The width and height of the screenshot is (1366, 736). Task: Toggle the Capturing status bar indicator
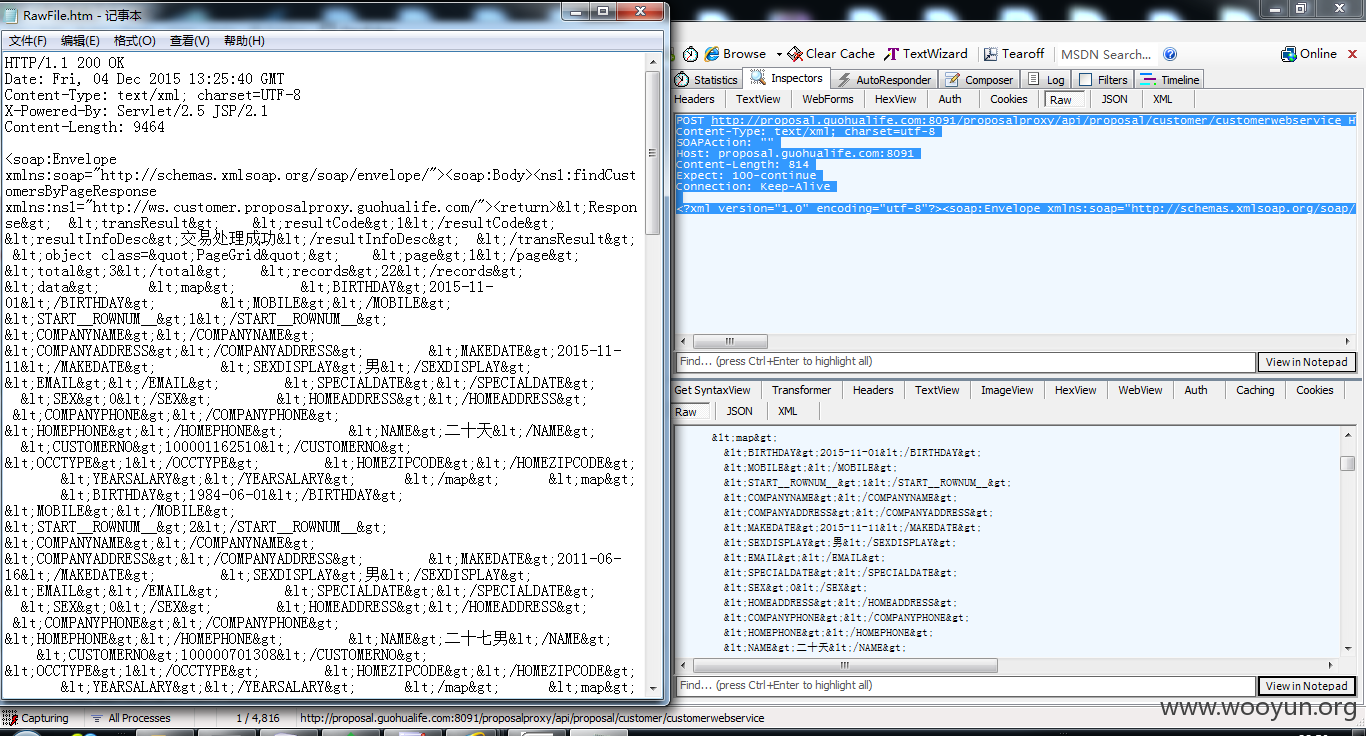pyautogui.click(x=37, y=718)
